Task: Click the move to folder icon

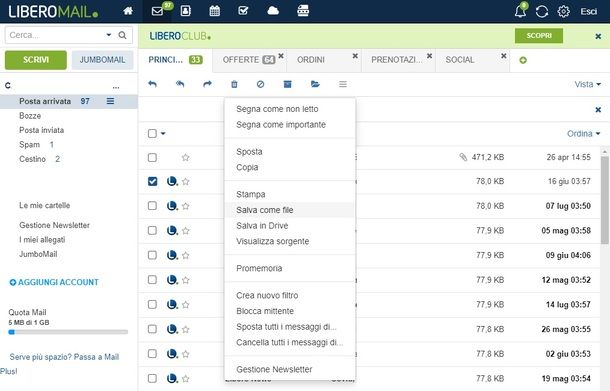Action: [315, 84]
